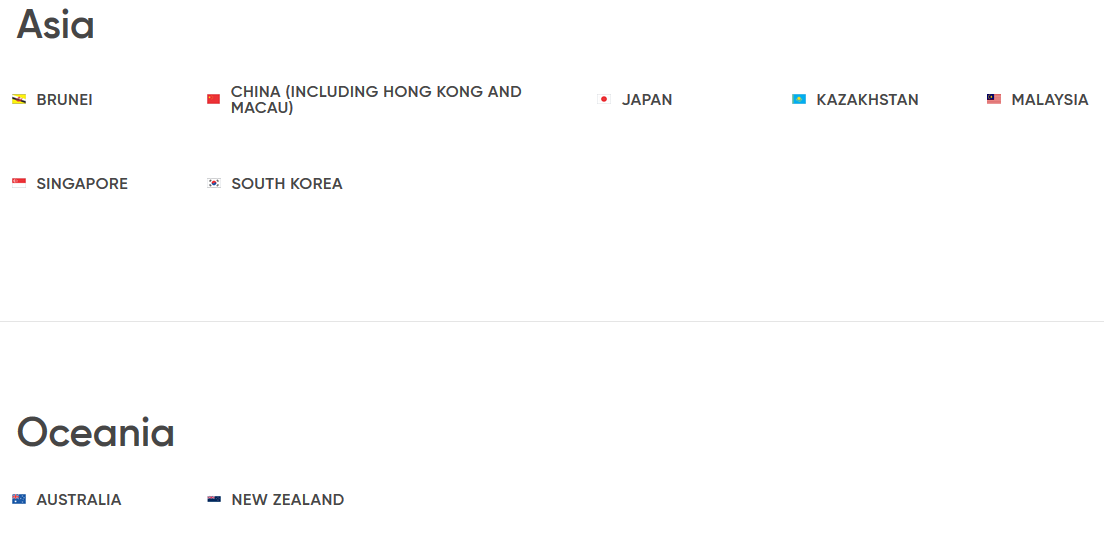Select Australia under Oceania
This screenshot has height=541, width=1104.
(x=79, y=499)
